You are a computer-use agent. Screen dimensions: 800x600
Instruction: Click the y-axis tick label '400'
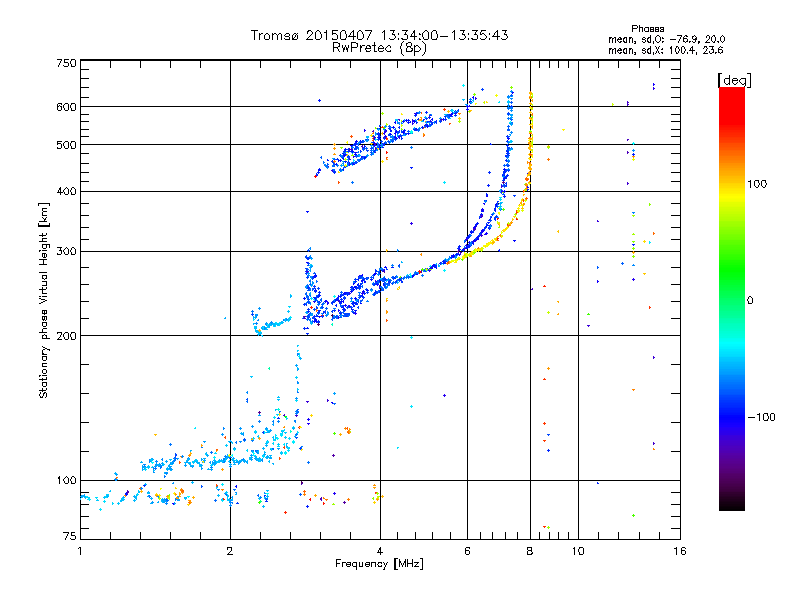[66, 192]
